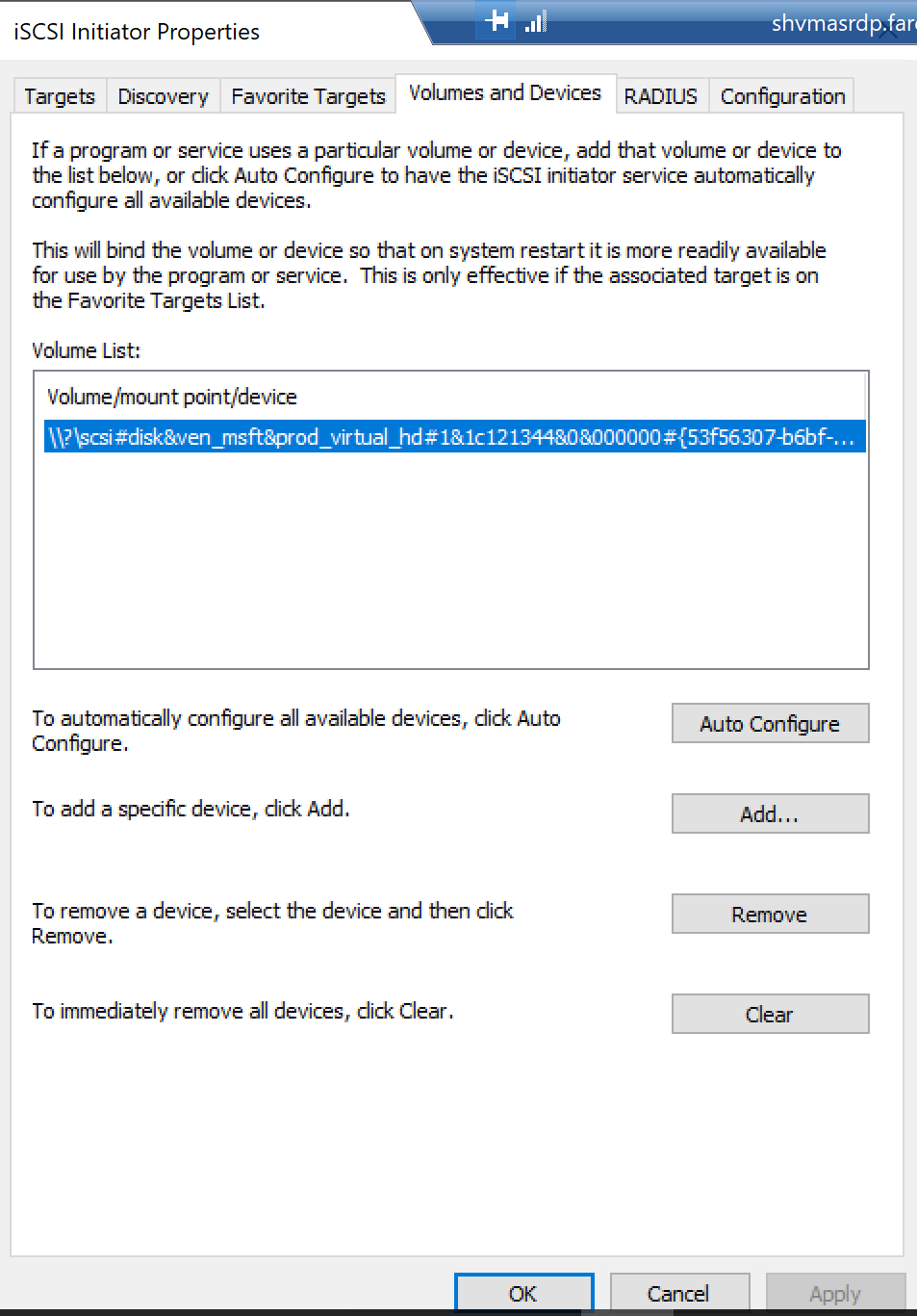The image size is (917, 1316).
Task: Select the Volumes and Devices tab
Action: [x=504, y=93]
